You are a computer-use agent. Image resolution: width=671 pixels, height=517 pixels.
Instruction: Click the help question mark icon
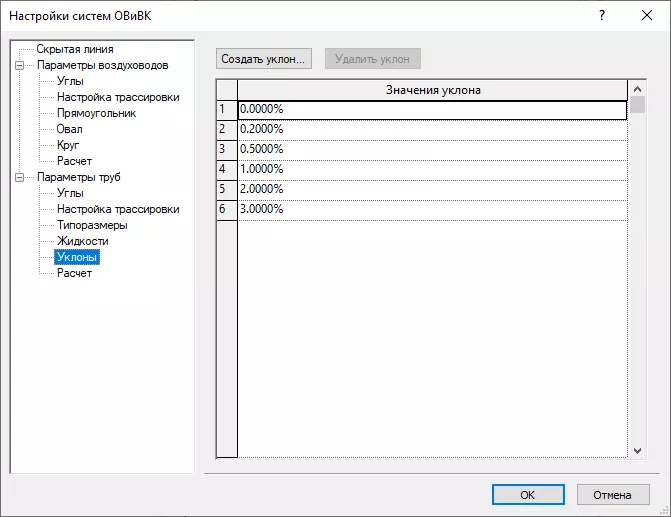pos(602,16)
